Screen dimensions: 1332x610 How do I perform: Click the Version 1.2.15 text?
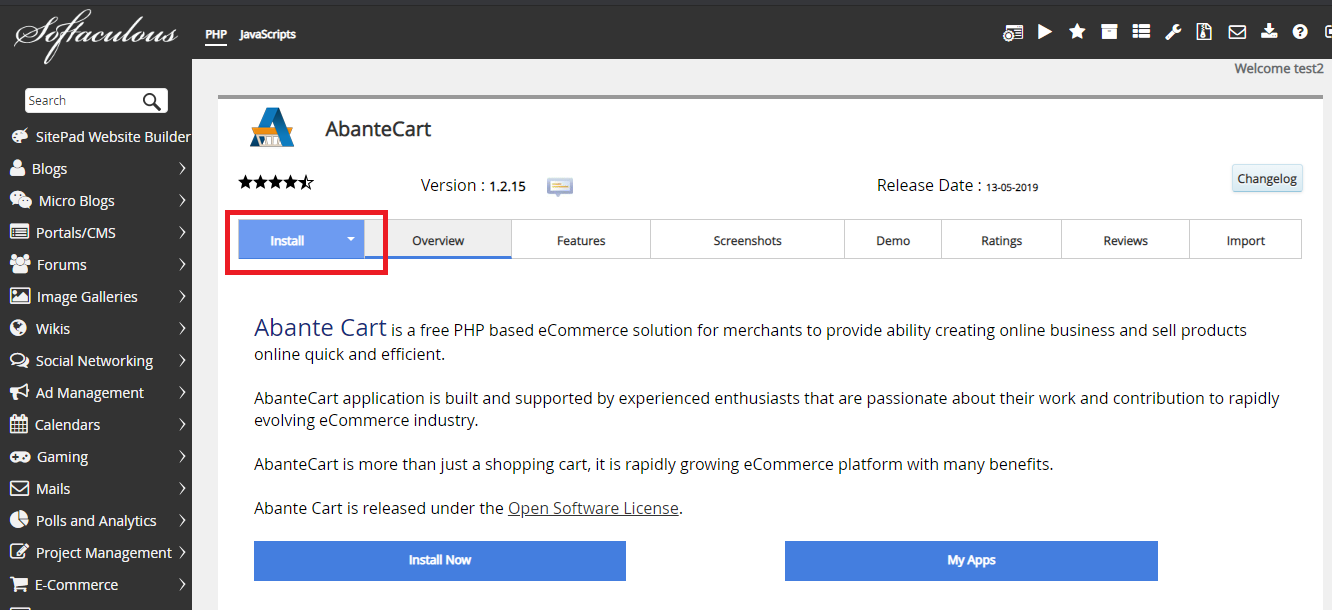tap(473, 186)
